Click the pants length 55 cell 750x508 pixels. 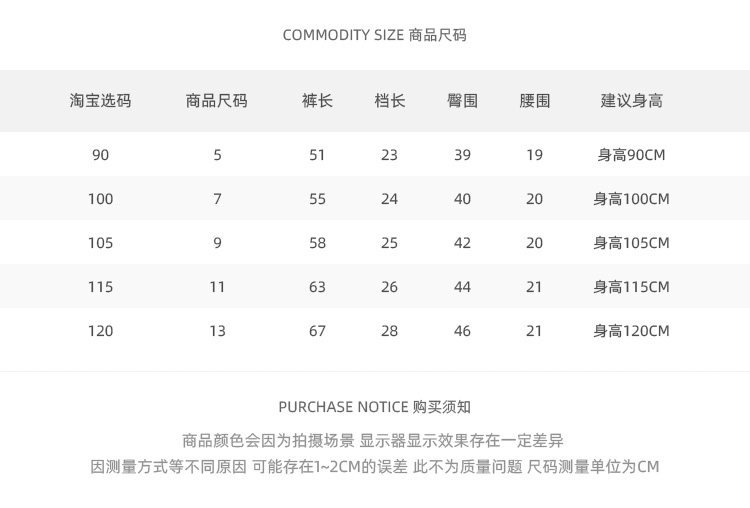317,199
